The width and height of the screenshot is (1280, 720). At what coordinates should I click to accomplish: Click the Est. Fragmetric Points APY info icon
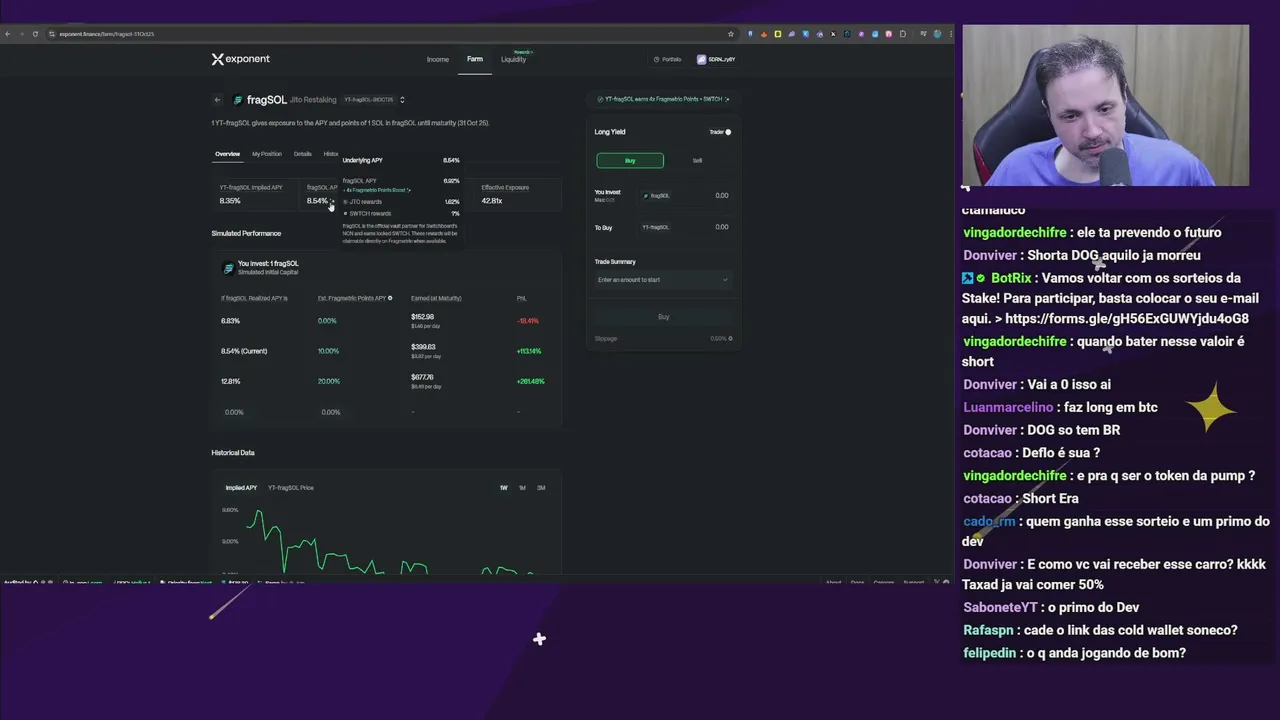pyautogui.click(x=390, y=298)
